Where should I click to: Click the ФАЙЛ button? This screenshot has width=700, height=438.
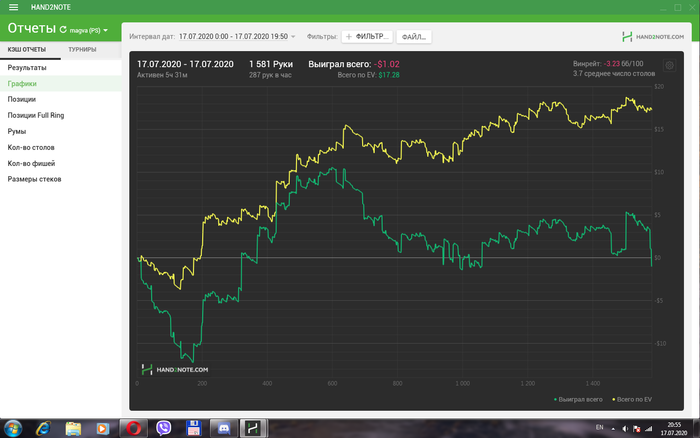414,37
